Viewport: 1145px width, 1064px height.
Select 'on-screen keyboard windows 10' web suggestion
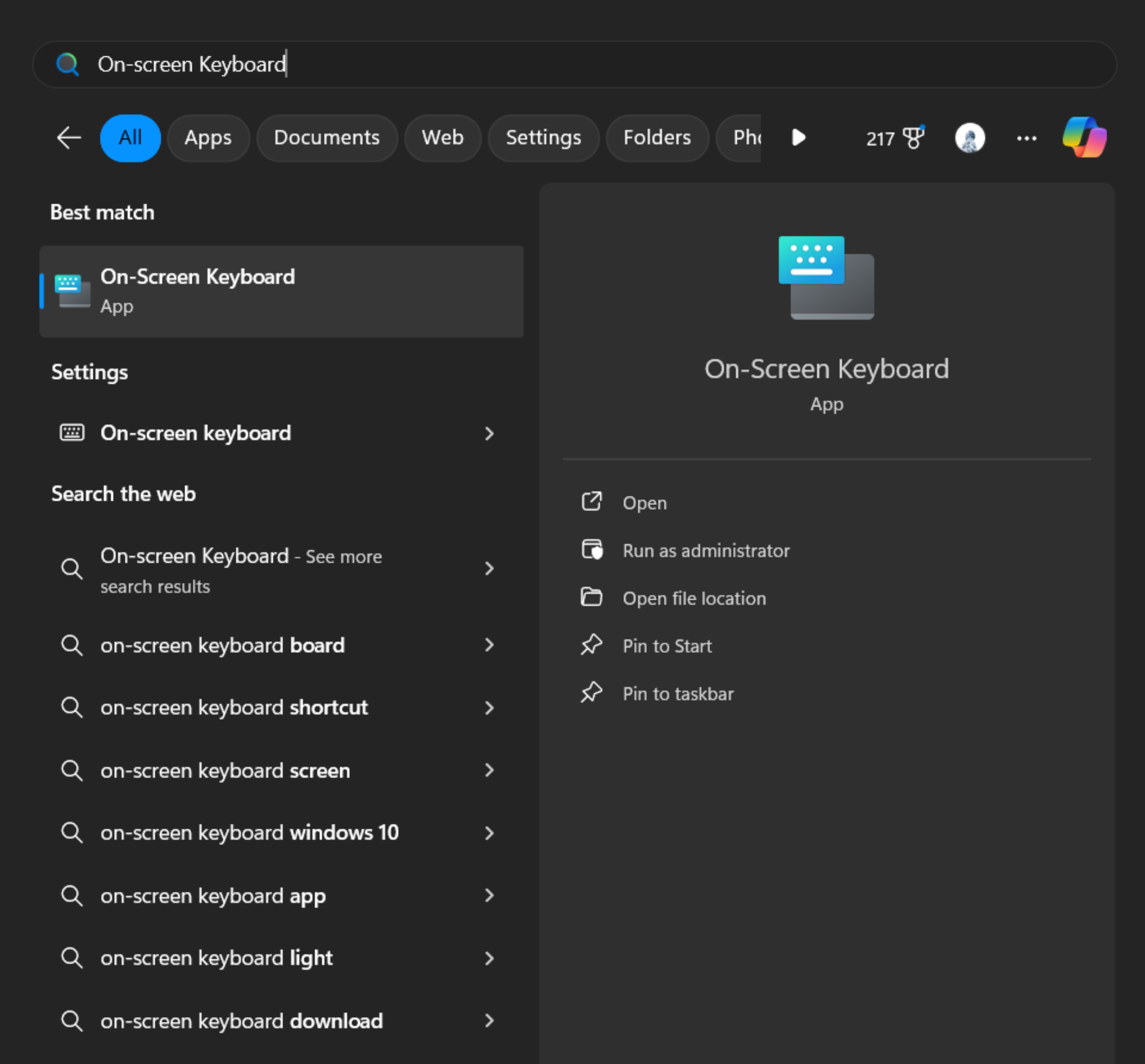tap(281, 833)
